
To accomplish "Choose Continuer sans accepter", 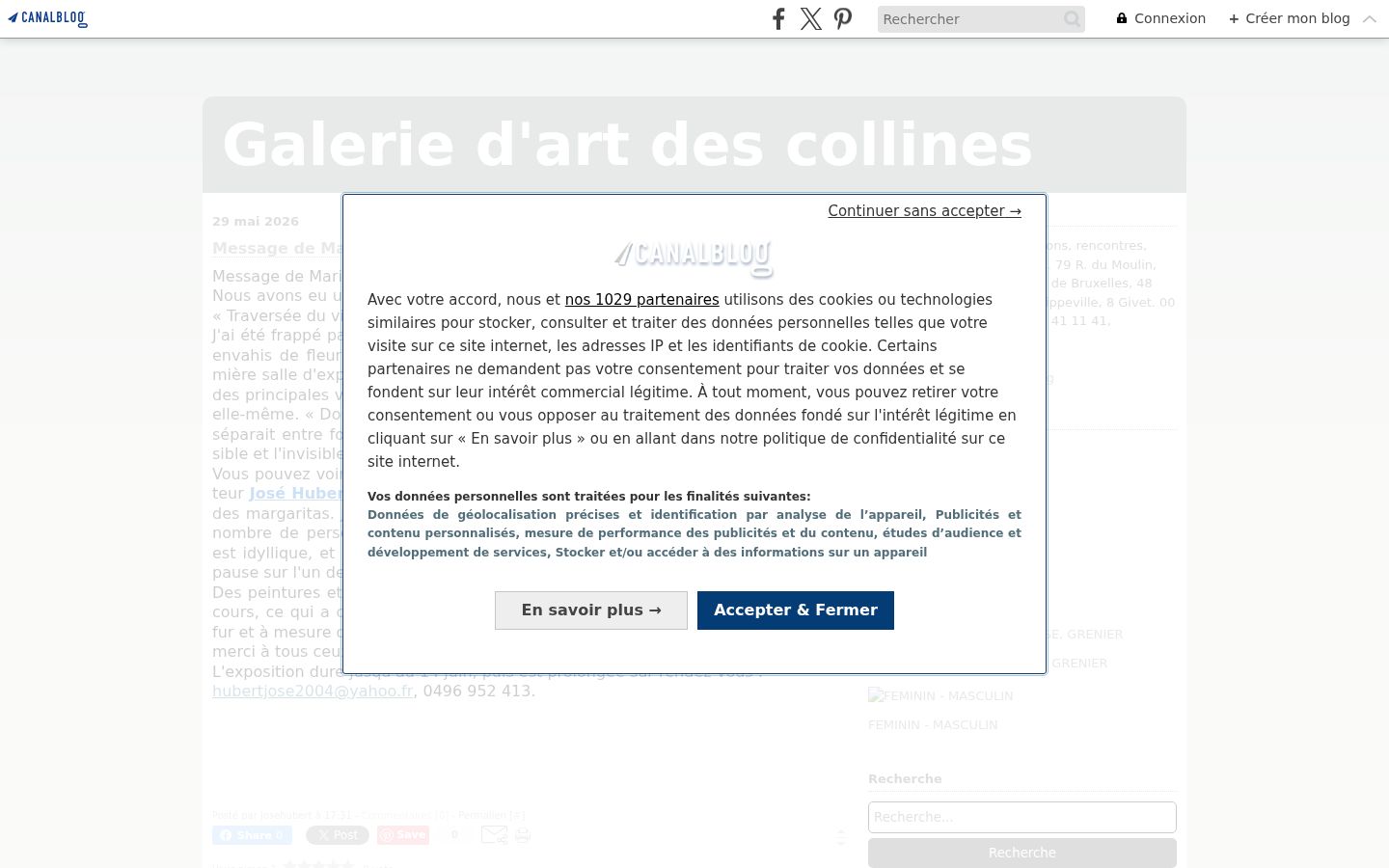I will 924,211.
